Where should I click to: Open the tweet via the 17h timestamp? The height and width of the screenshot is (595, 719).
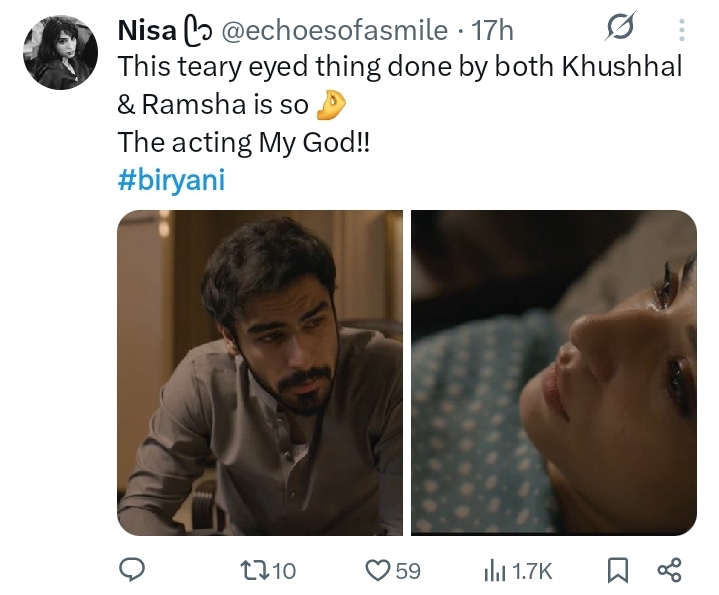(x=491, y=31)
